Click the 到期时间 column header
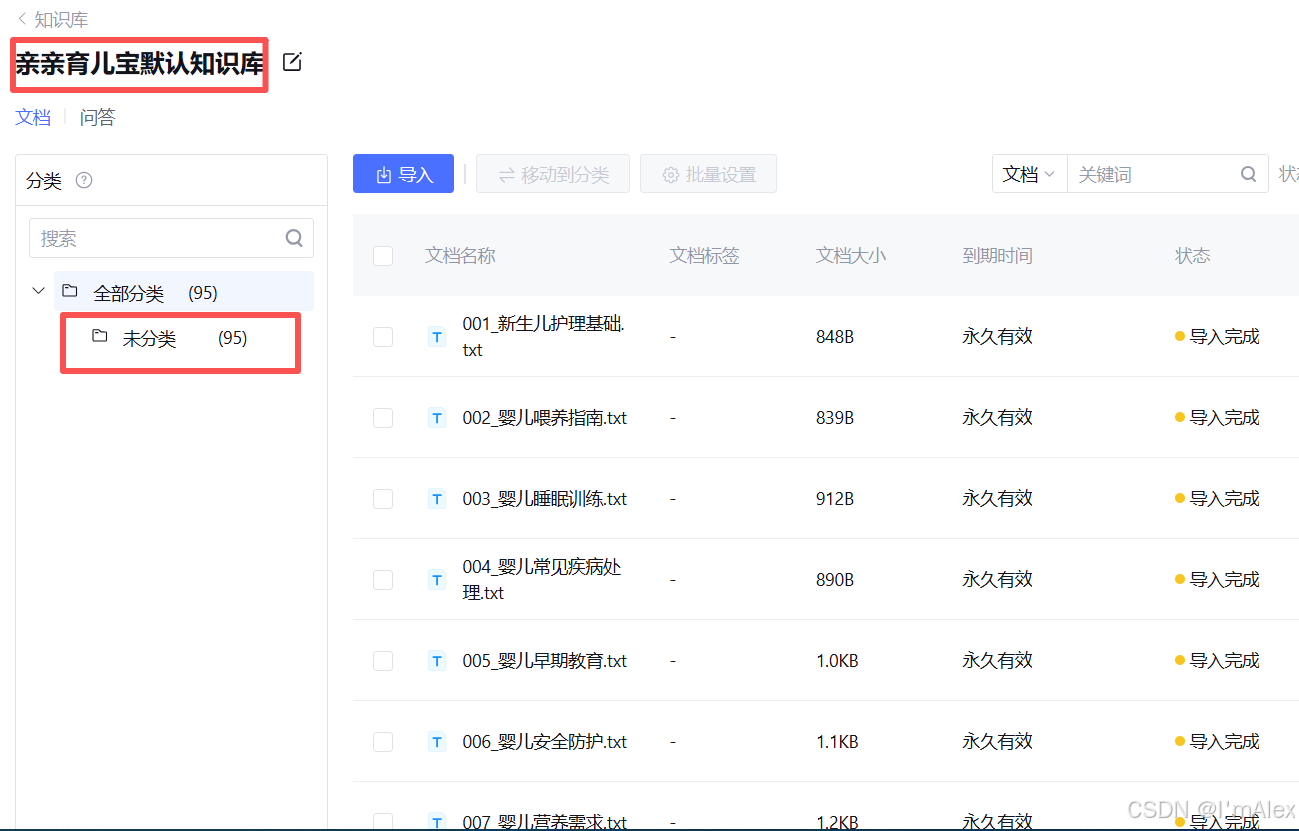 (x=998, y=256)
